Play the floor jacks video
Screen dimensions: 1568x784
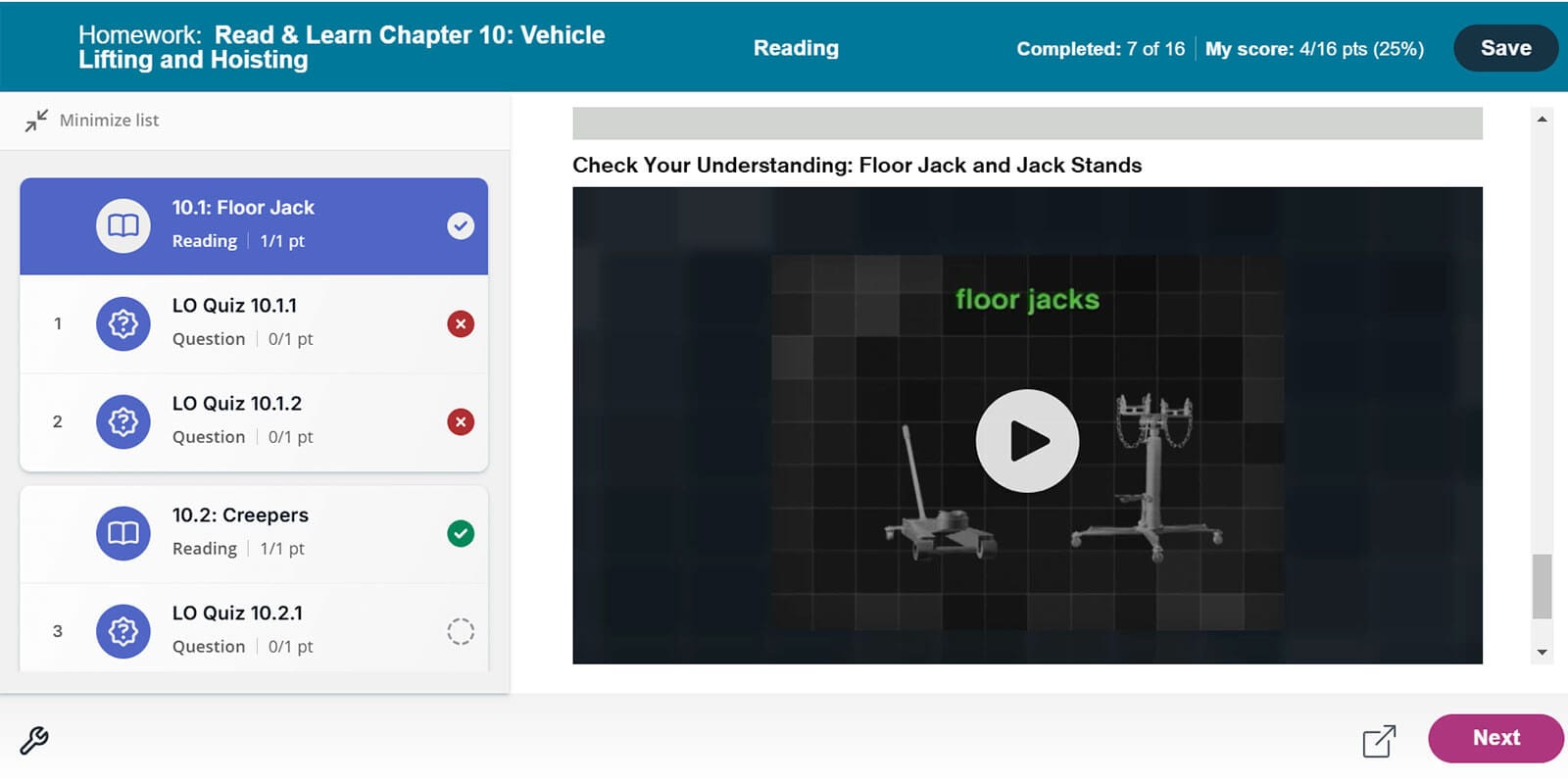1027,441
